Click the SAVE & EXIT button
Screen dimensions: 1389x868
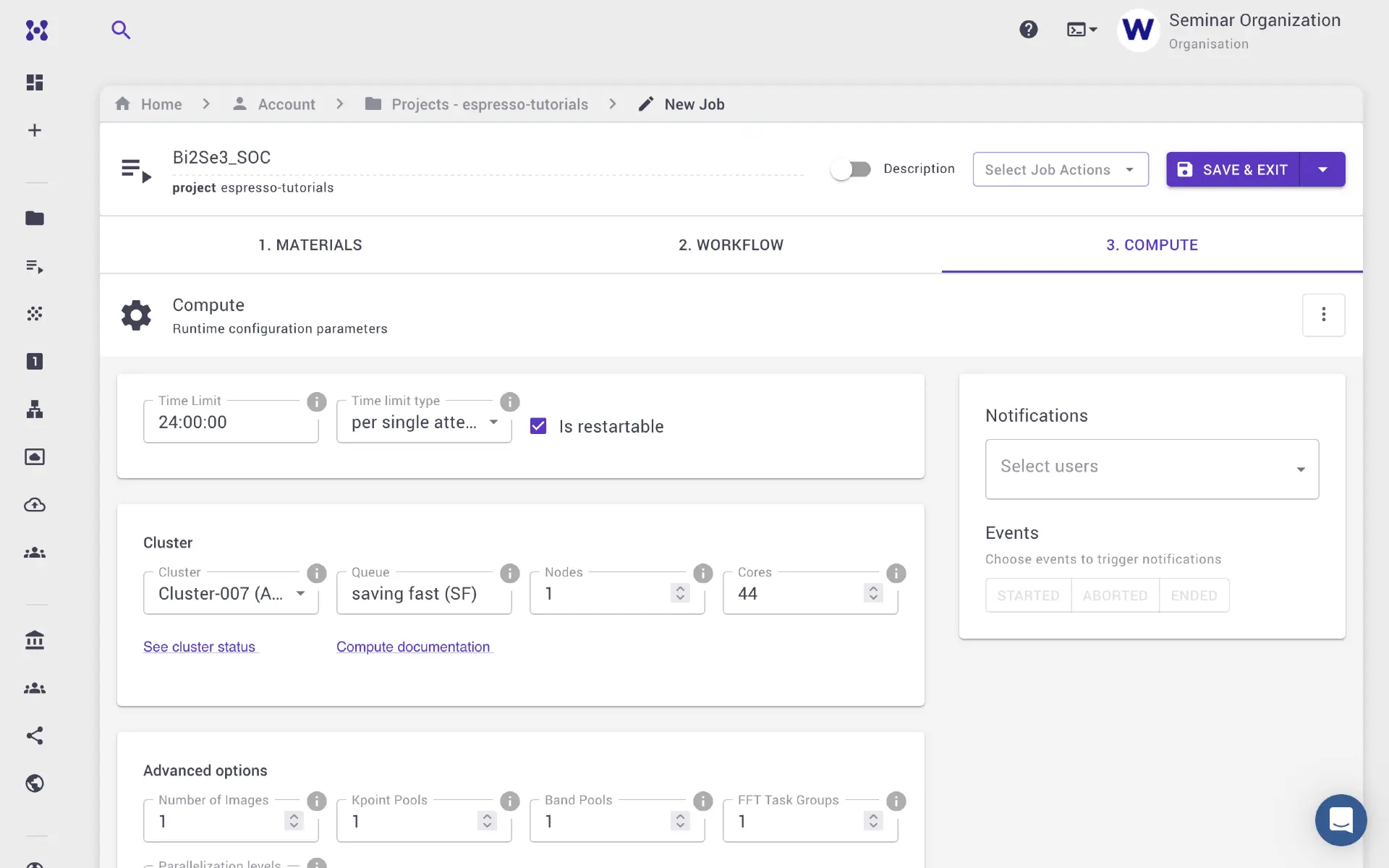[1233, 169]
